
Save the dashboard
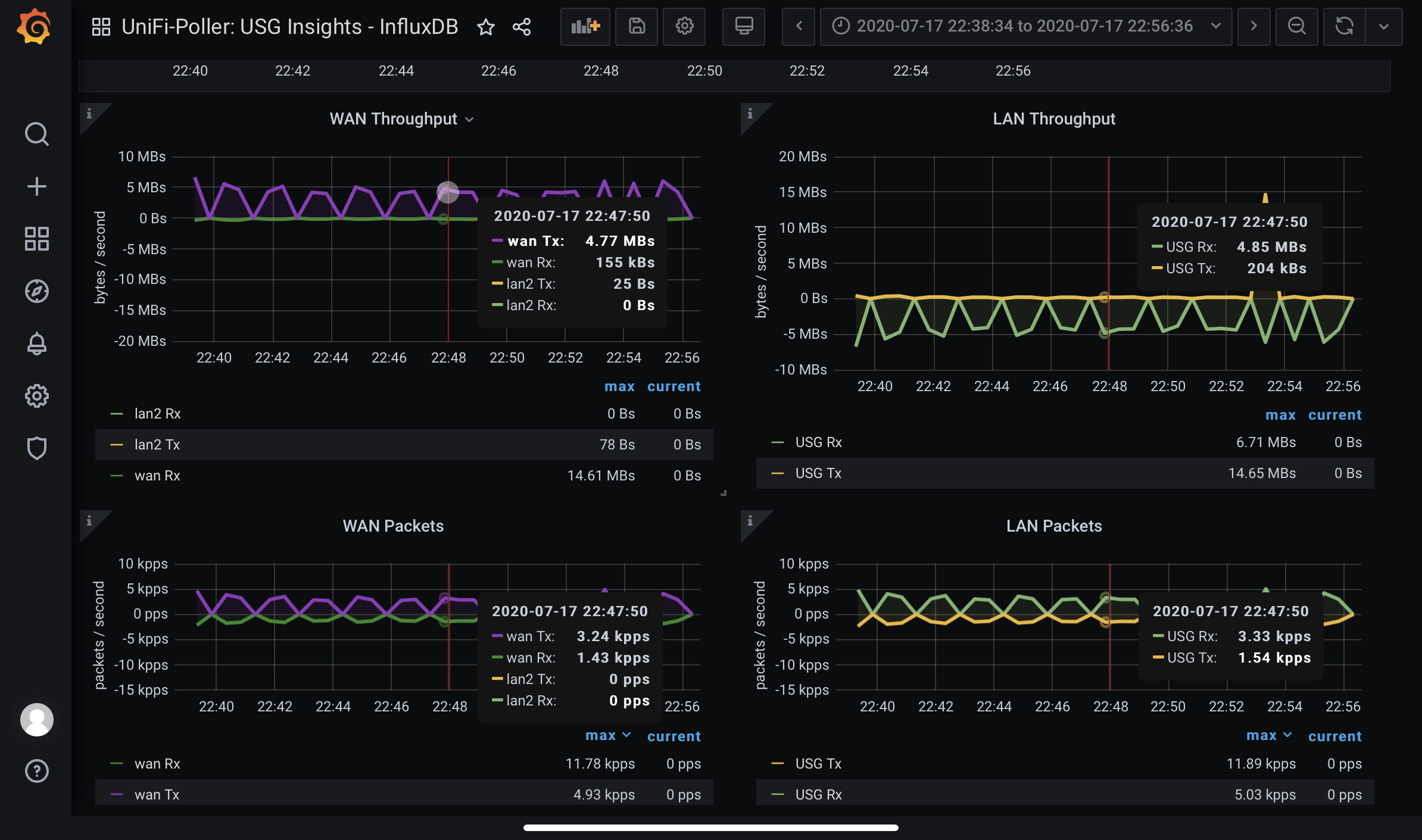click(x=636, y=27)
